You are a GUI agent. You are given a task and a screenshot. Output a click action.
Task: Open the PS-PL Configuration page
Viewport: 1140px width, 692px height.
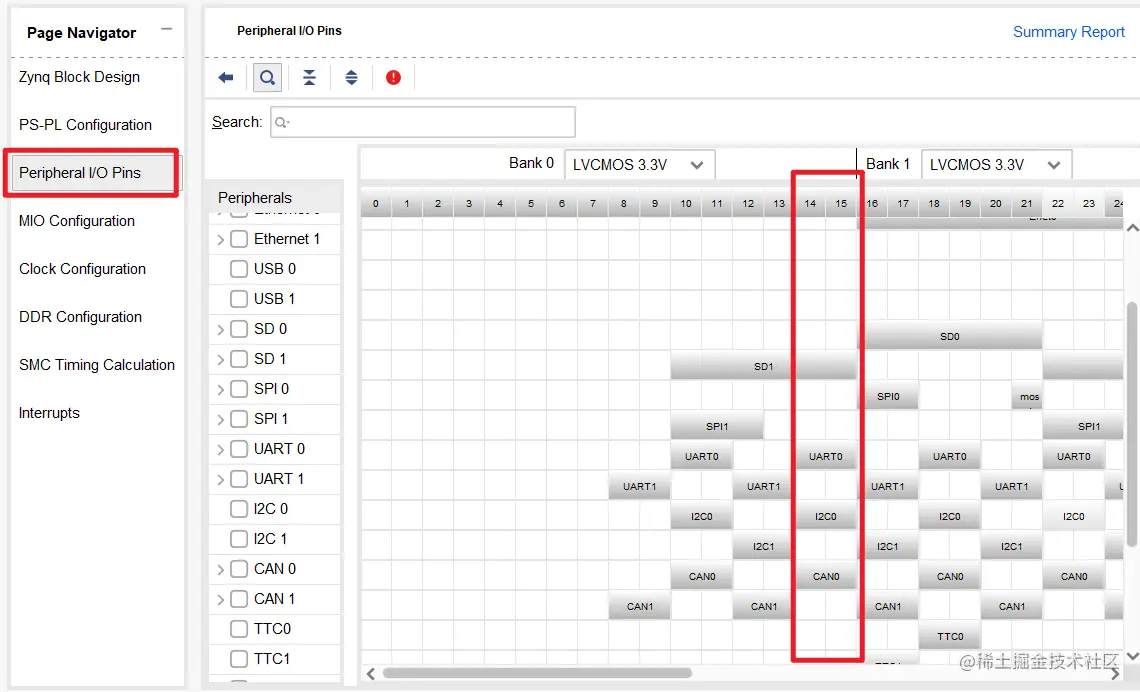pos(85,125)
